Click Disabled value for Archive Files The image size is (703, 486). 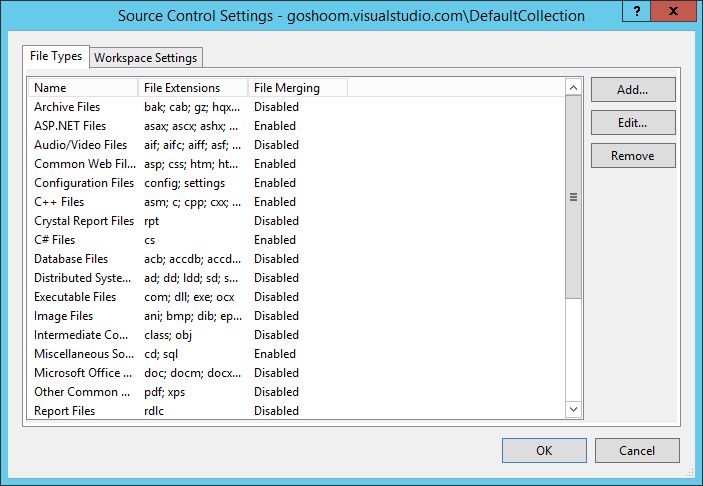pyautogui.click(x=276, y=107)
